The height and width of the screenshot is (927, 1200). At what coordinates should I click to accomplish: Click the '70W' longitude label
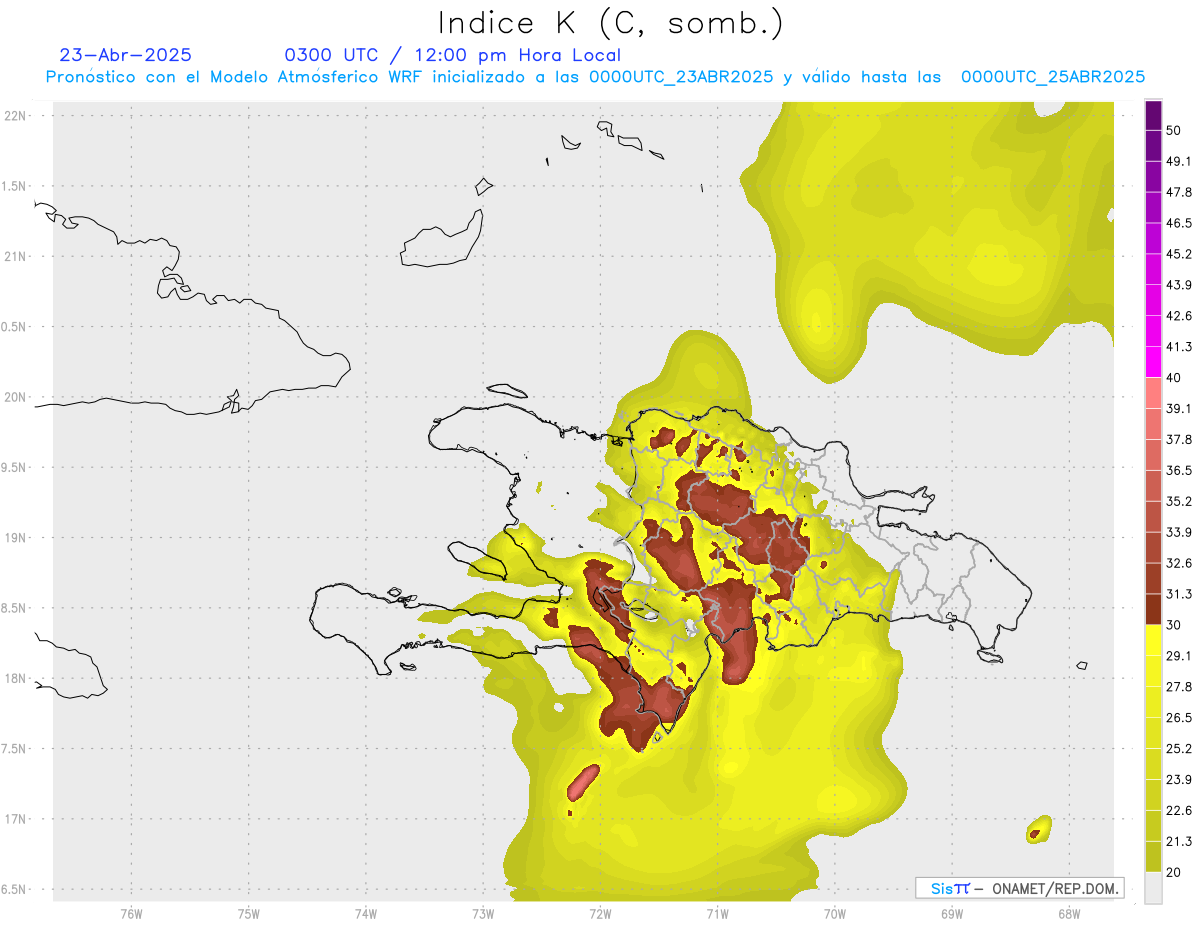(x=835, y=913)
